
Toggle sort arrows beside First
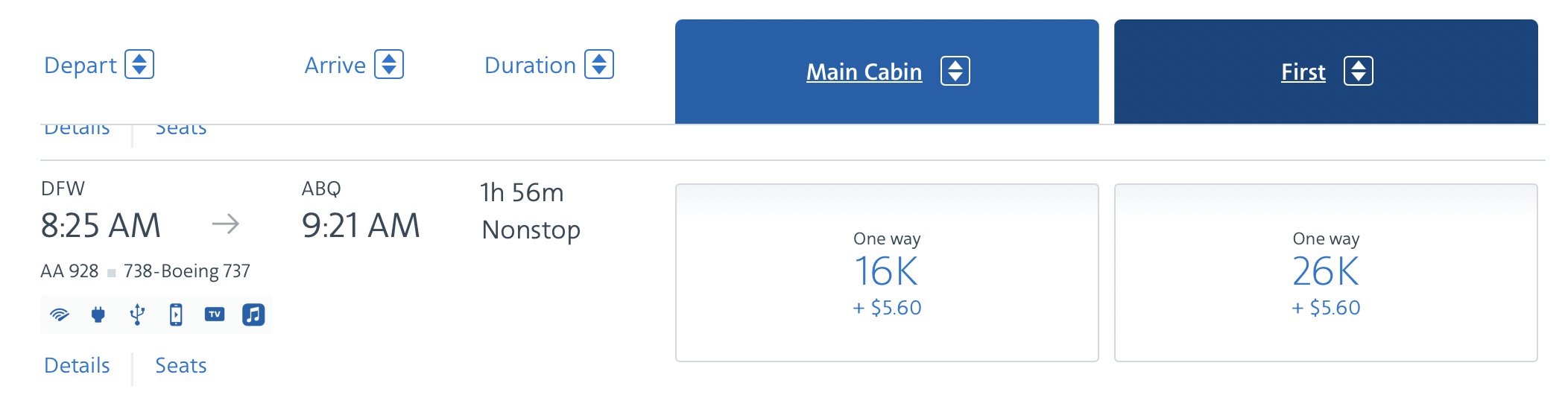click(x=1359, y=71)
